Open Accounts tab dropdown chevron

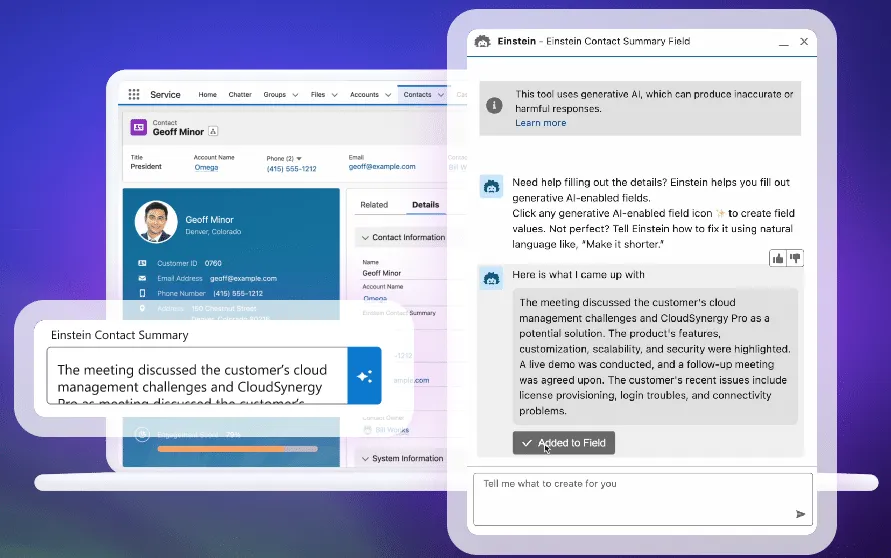[388, 95]
